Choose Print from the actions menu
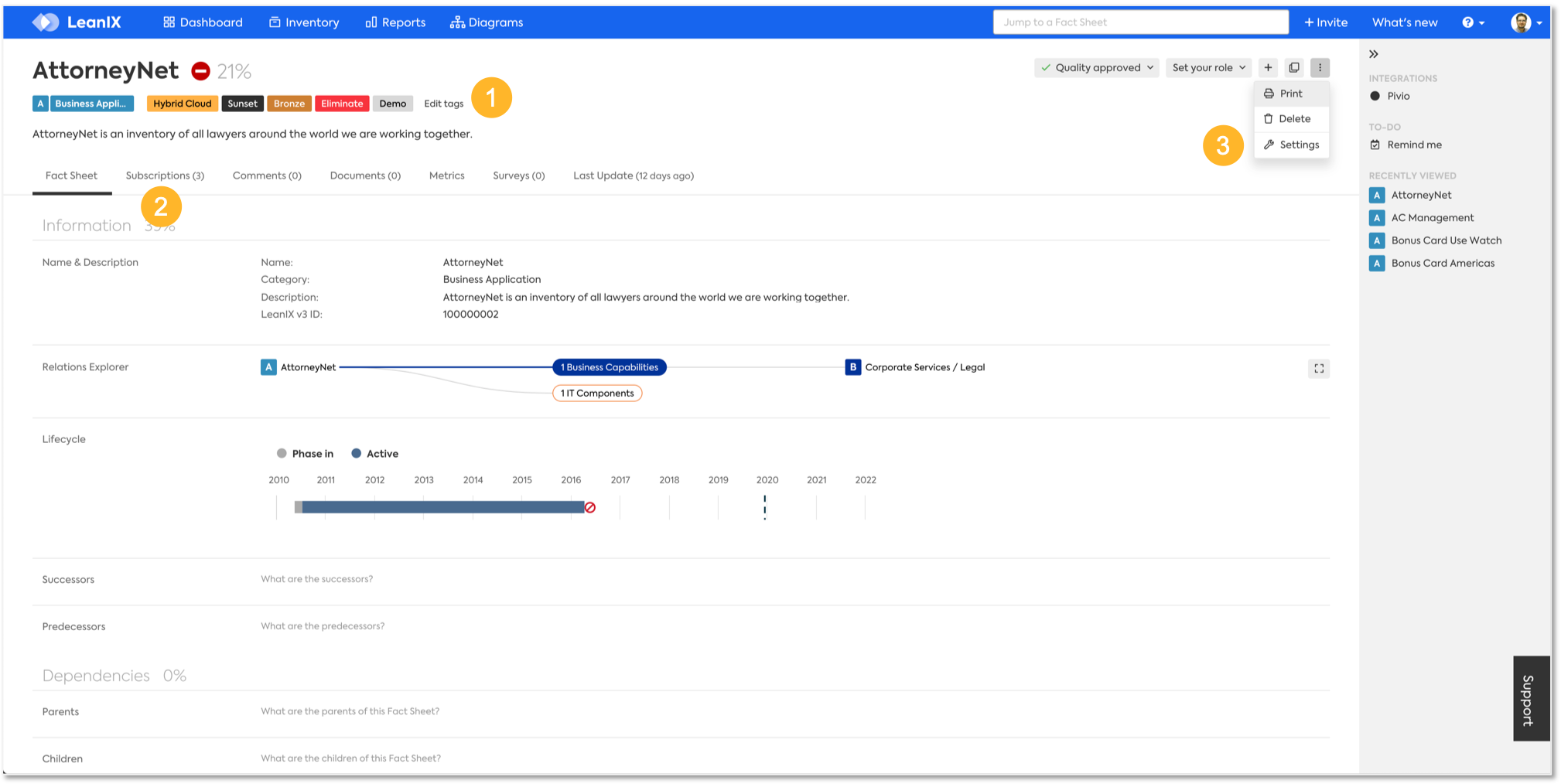The height and width of the screenshot is (784, 1561). pyautogui.click(x=1291, y=94)
